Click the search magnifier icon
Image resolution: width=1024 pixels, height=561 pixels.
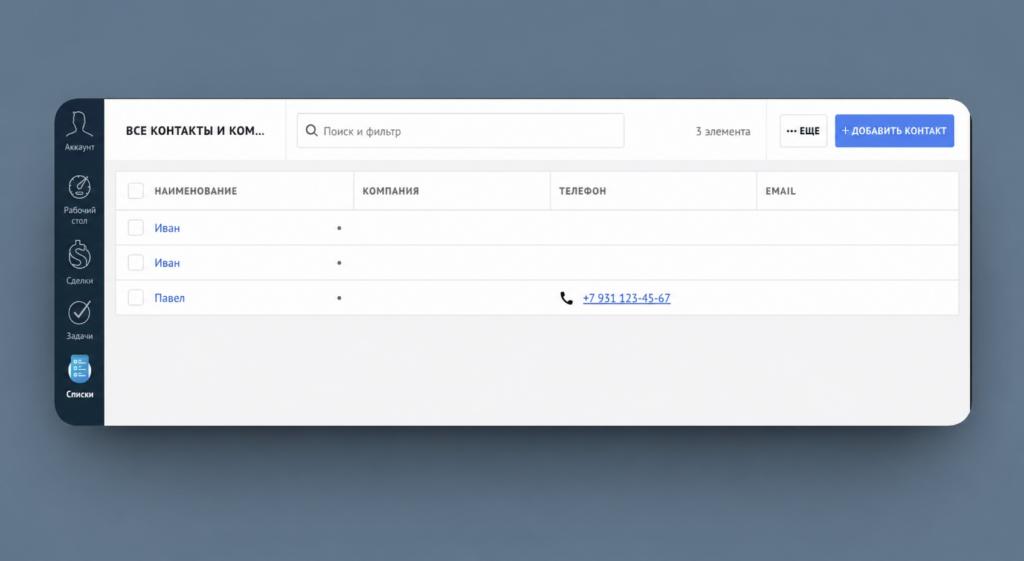[312, 131]
